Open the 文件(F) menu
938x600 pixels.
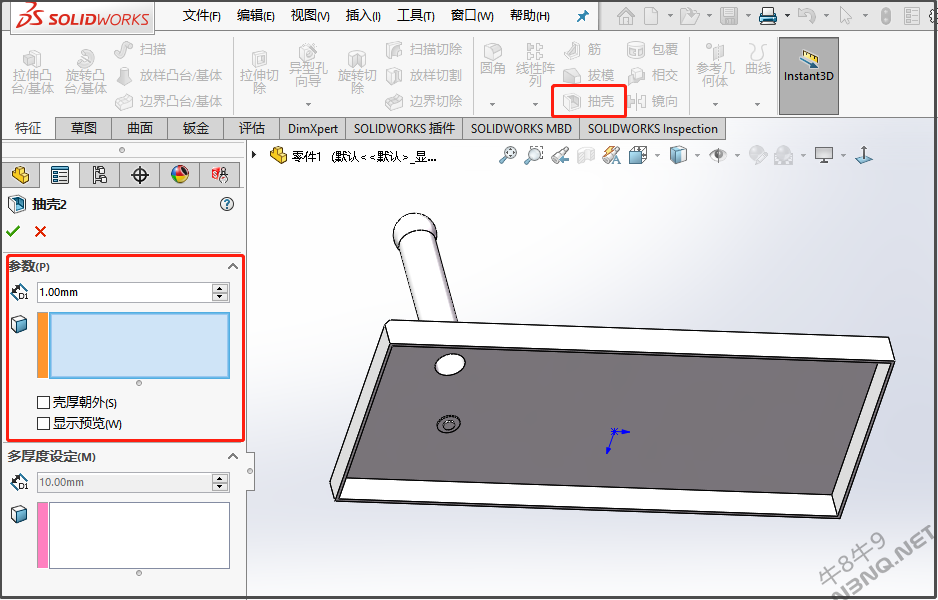201,16
